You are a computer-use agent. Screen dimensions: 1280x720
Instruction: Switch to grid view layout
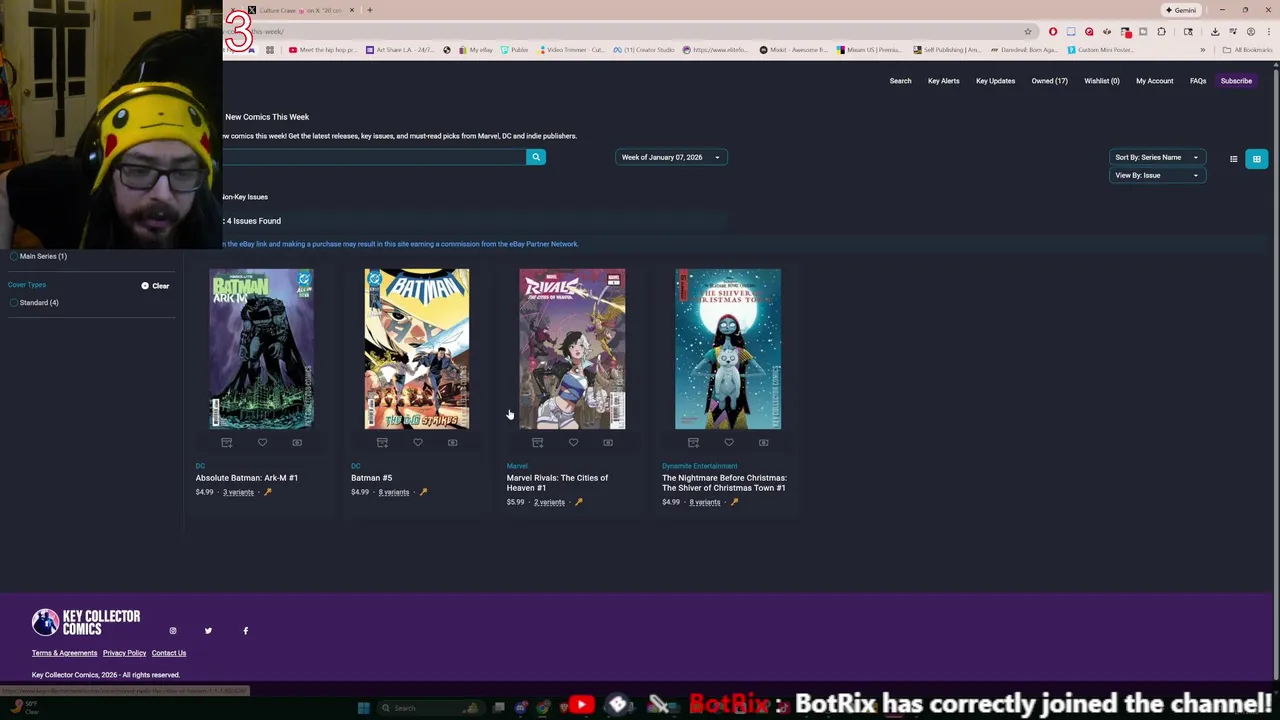pos(1257,159)
